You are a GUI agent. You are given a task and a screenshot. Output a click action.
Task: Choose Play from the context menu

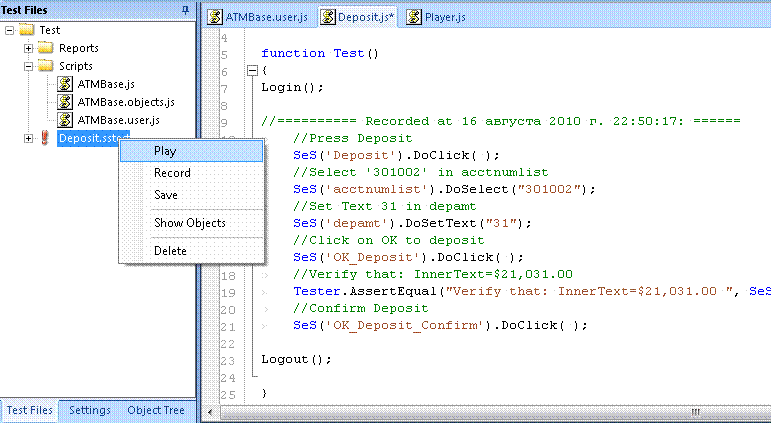165,151
